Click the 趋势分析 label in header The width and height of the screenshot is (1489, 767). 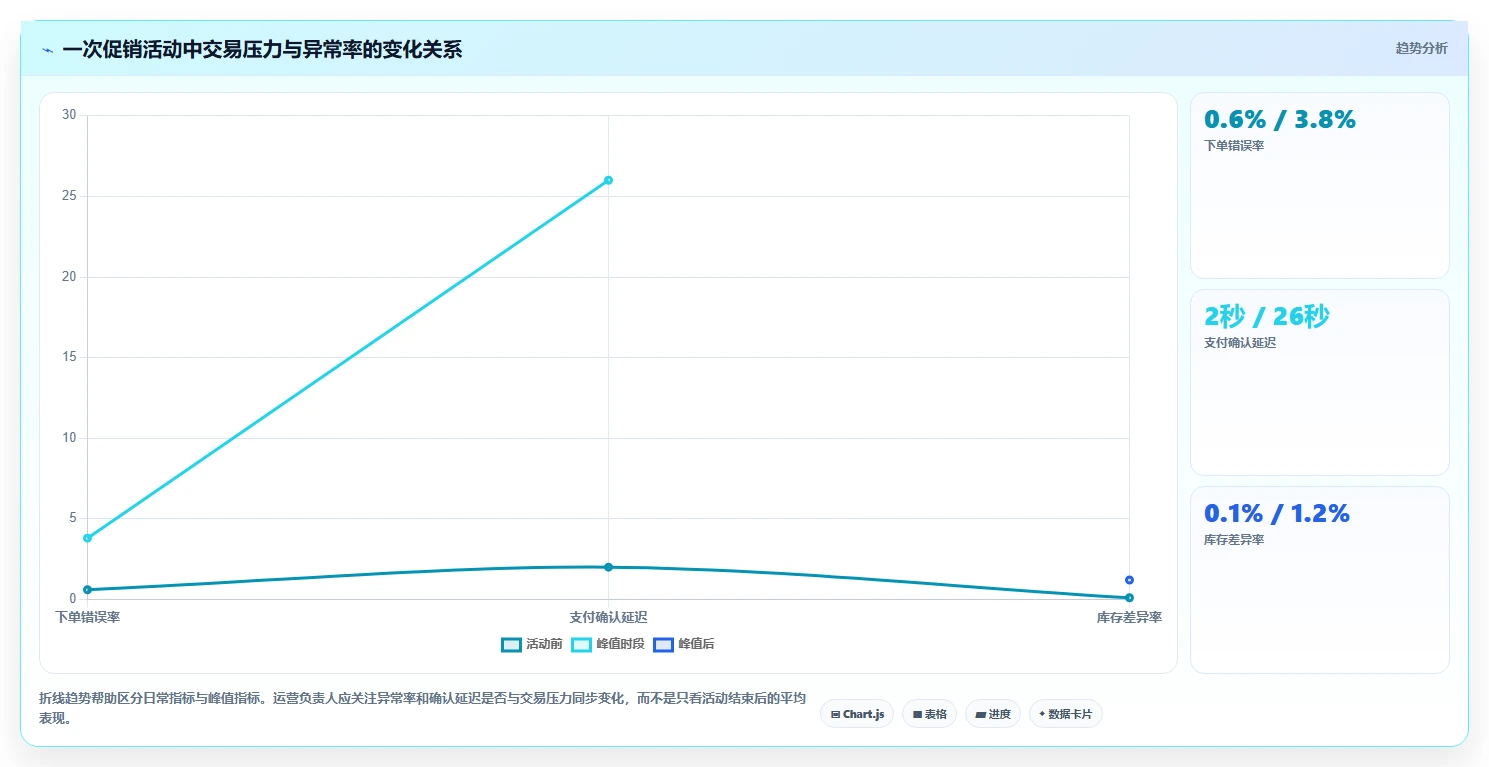(1421, 48)
